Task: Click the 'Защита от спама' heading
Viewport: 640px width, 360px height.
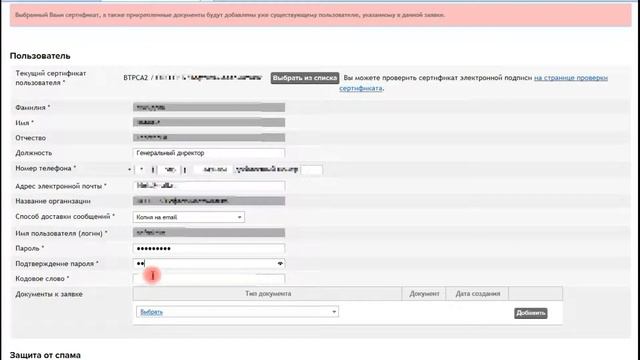Action: 45,355
